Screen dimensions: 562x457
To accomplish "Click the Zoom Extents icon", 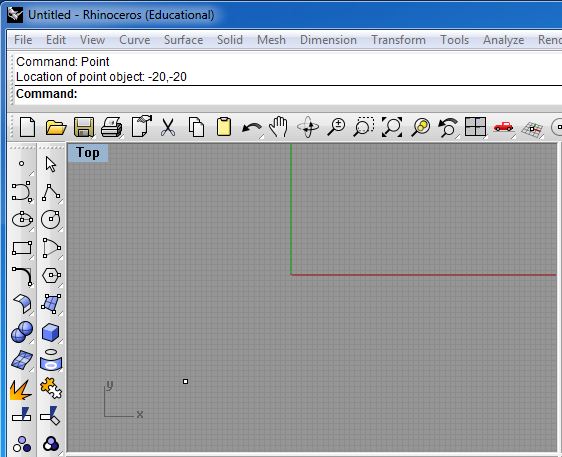I will 392,127.
